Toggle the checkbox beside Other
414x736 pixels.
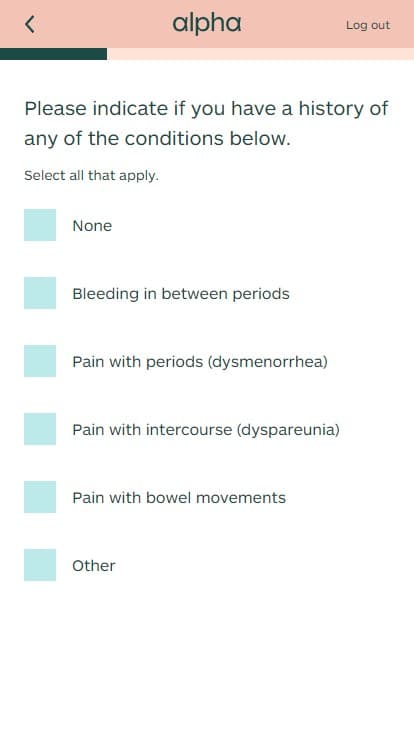click(40, 565)
